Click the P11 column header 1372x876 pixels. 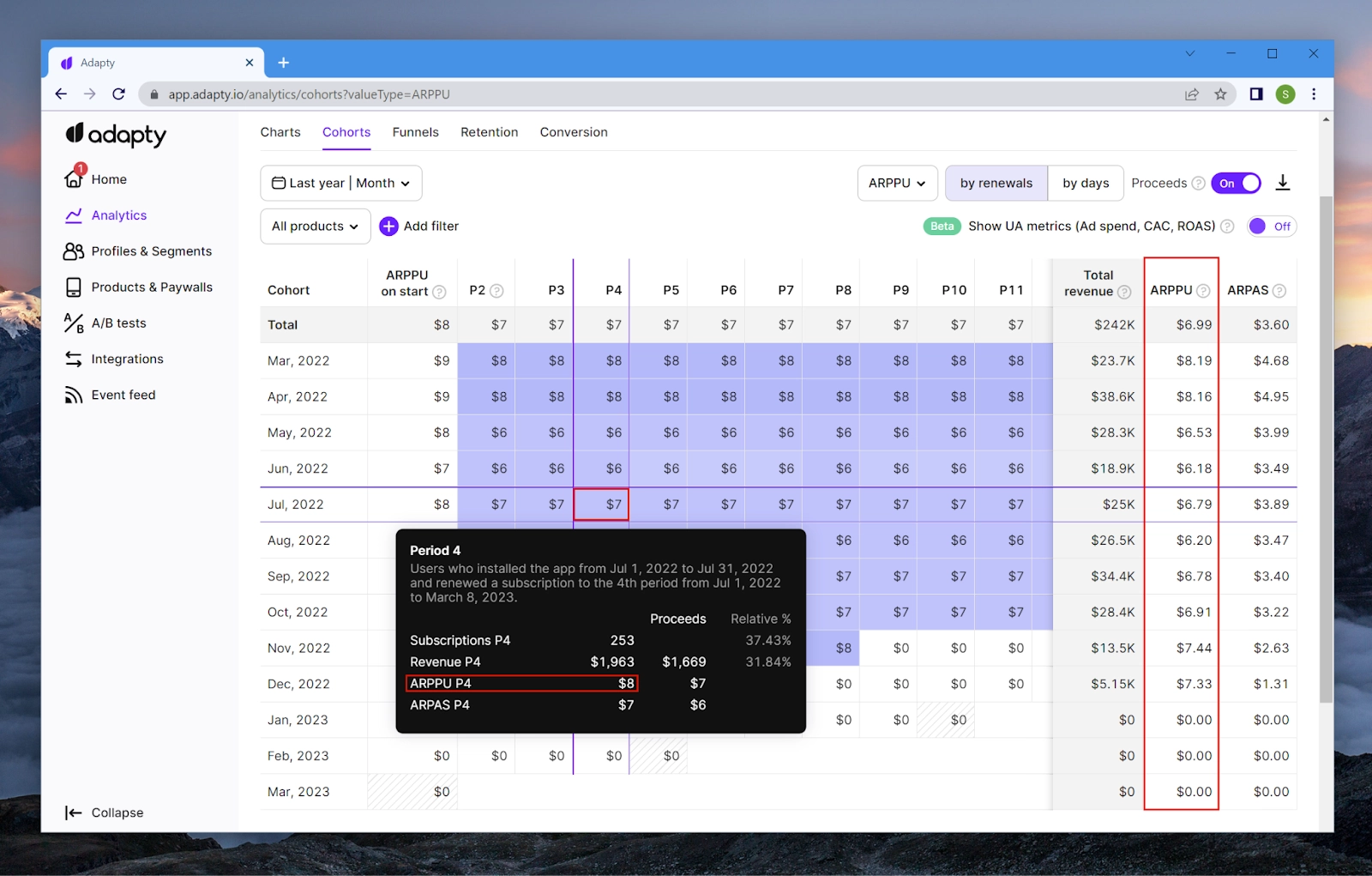tap(1011, 290)
